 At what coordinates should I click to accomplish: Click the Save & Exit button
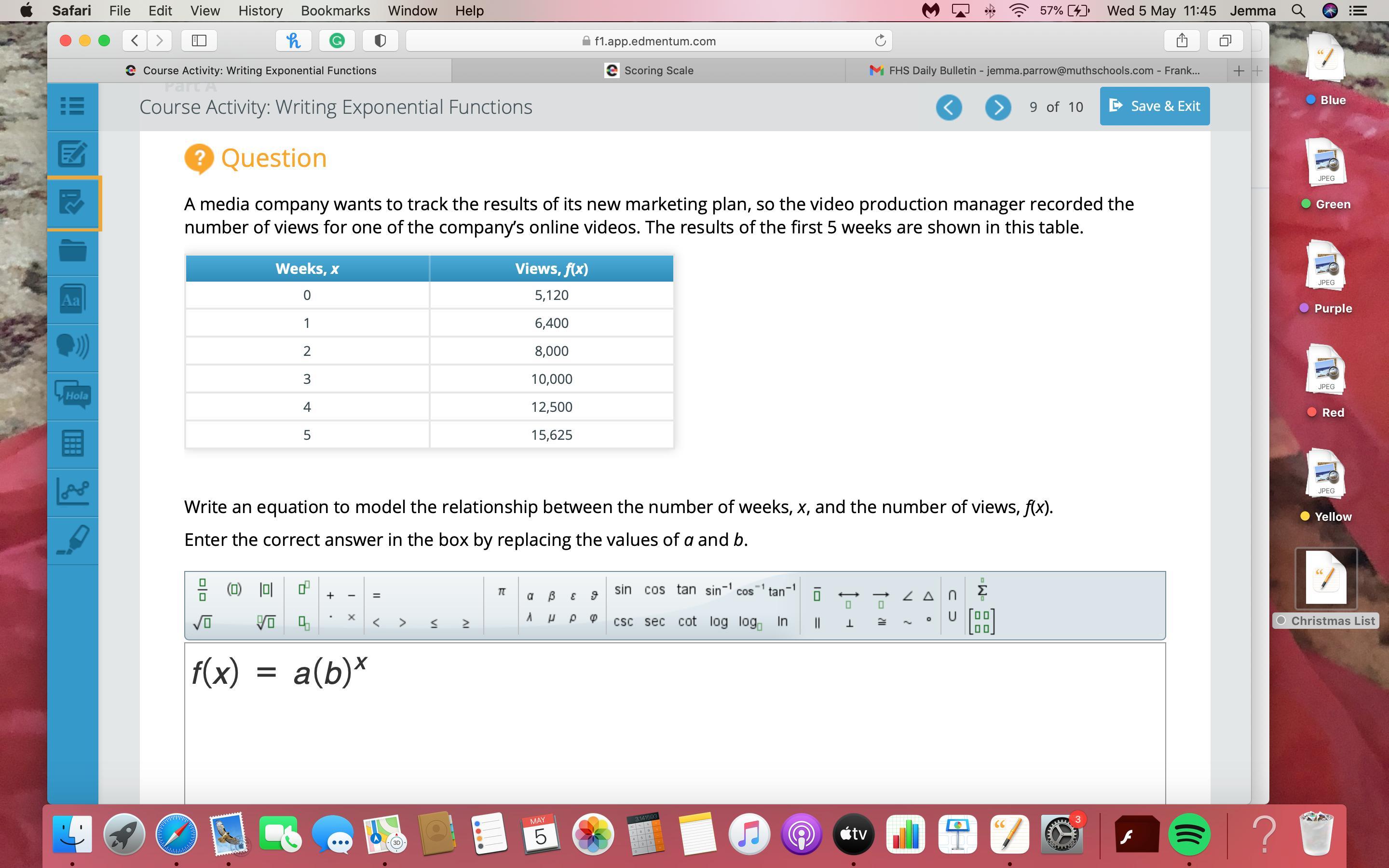[1154, 106]
